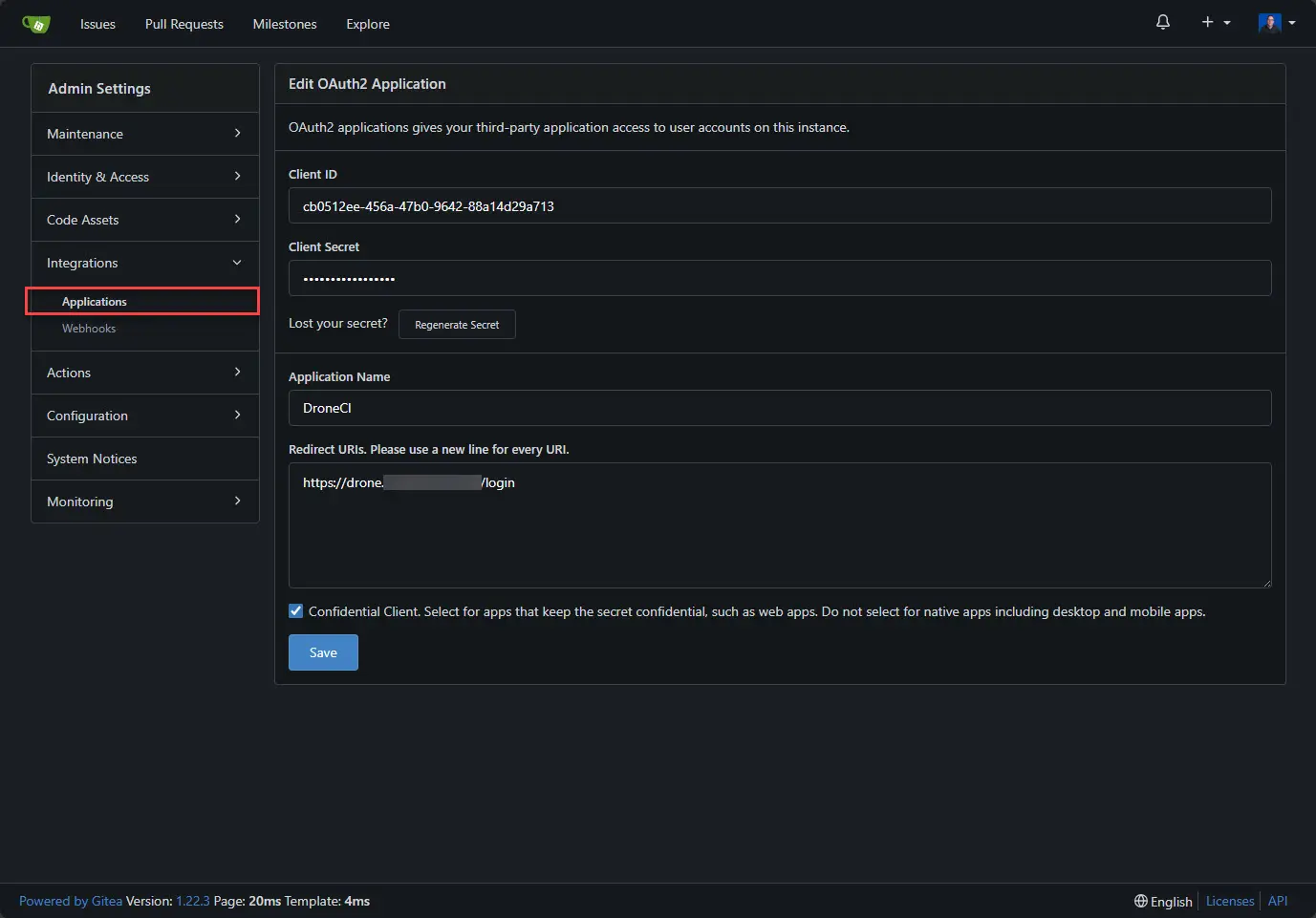Collapse the Integrations section

145,263
